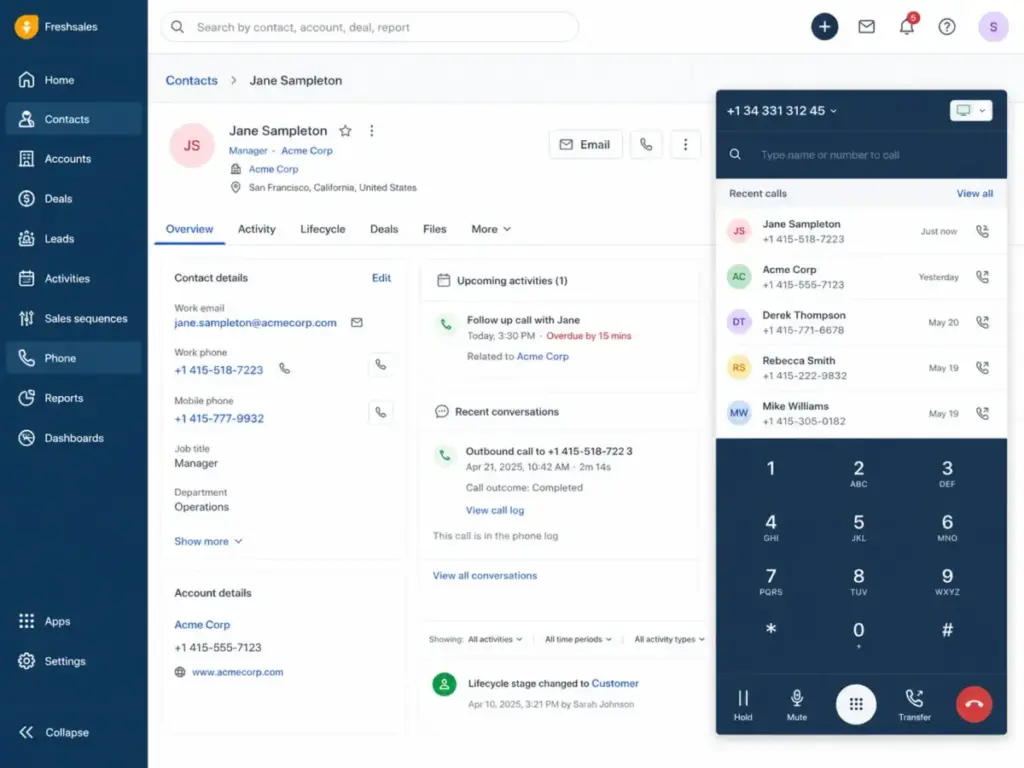This screenshot has height=768, width=1024.
Task: Open Customer lifecycle stage link
Action: [615, 683]
